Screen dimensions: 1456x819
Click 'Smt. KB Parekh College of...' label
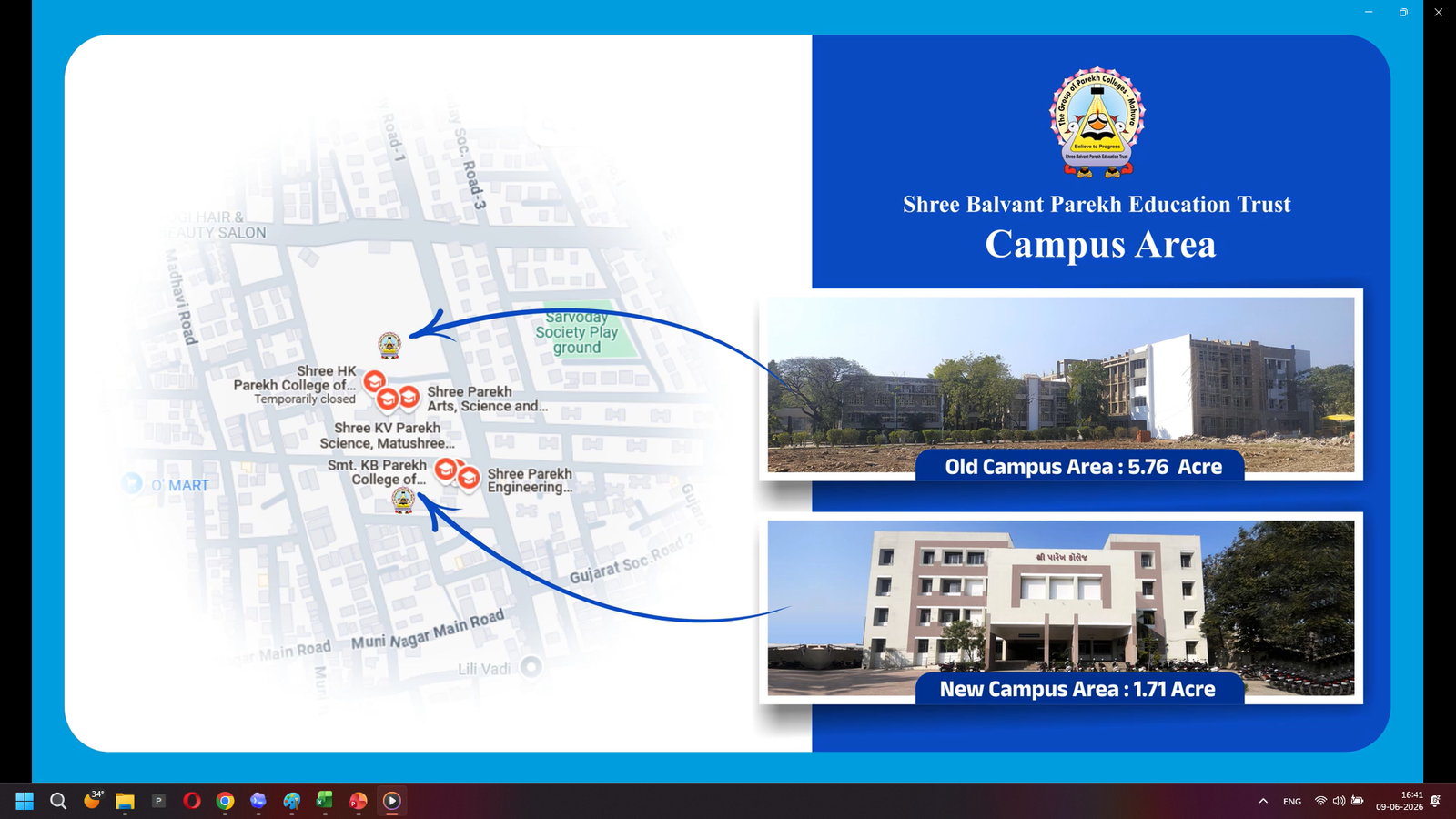click(x=377, y=472)
